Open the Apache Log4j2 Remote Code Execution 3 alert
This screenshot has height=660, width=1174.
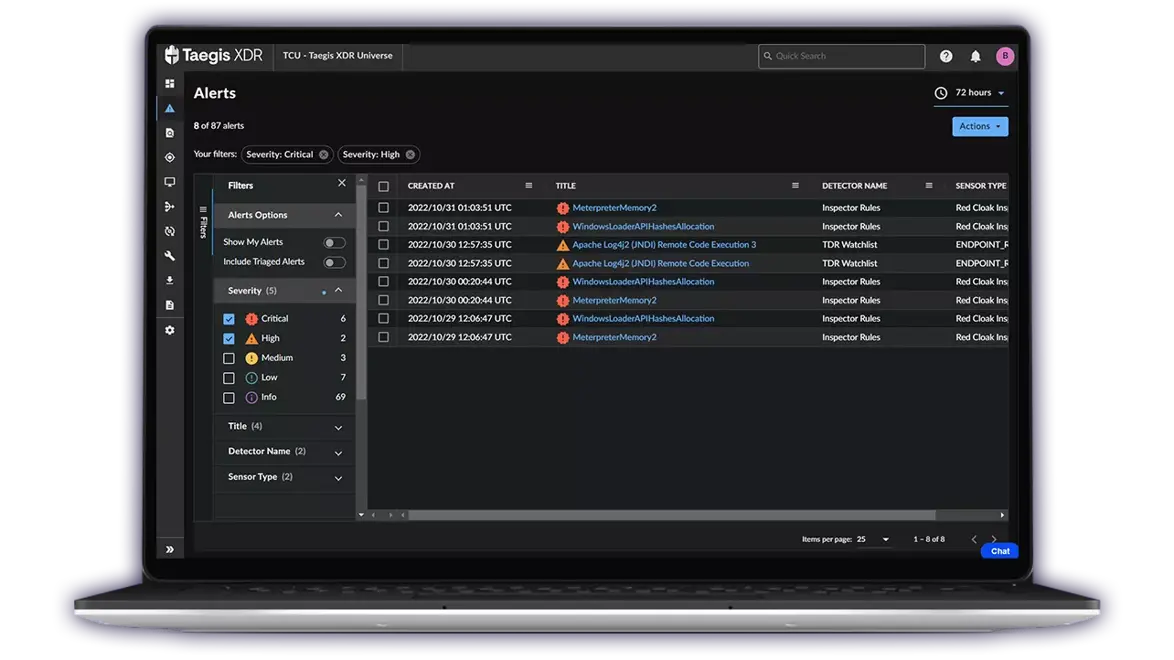coord(664,245)
